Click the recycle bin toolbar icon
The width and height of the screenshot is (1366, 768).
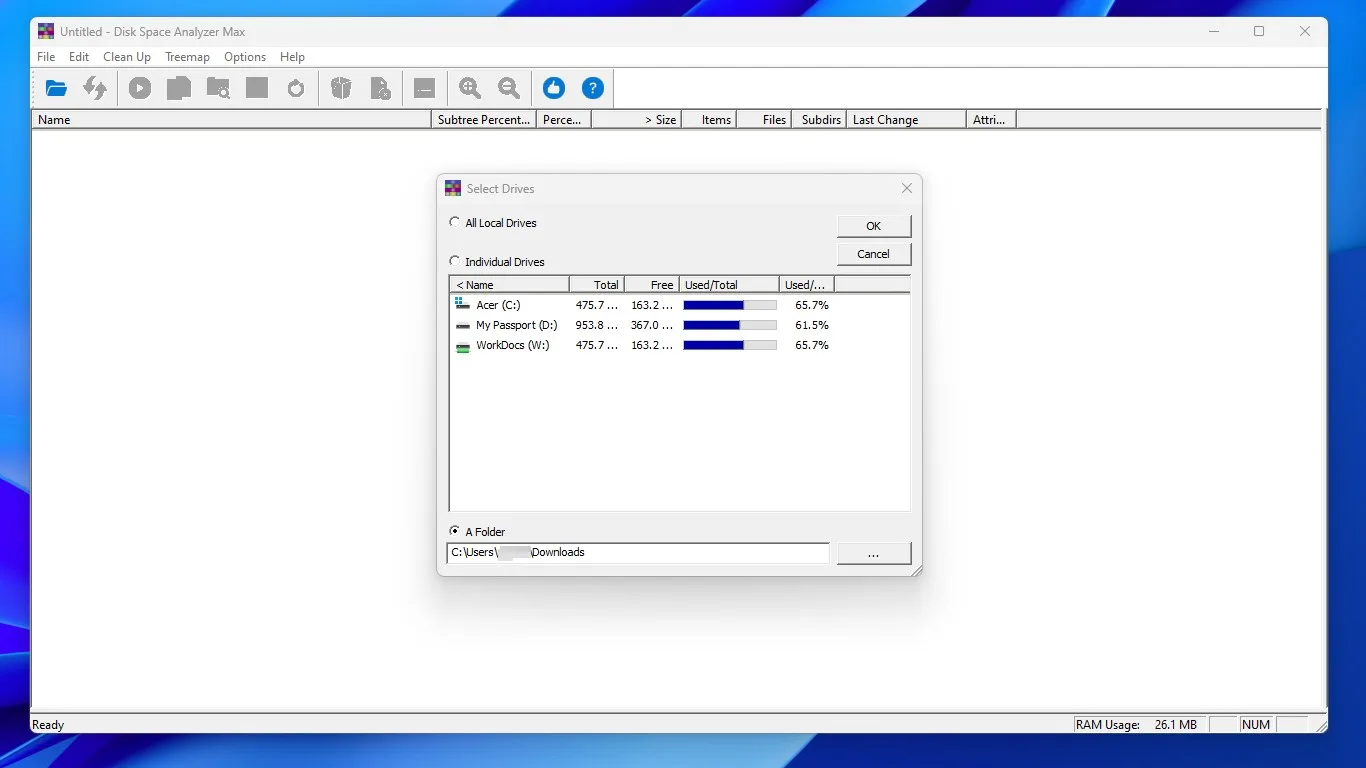coord(342,88)
